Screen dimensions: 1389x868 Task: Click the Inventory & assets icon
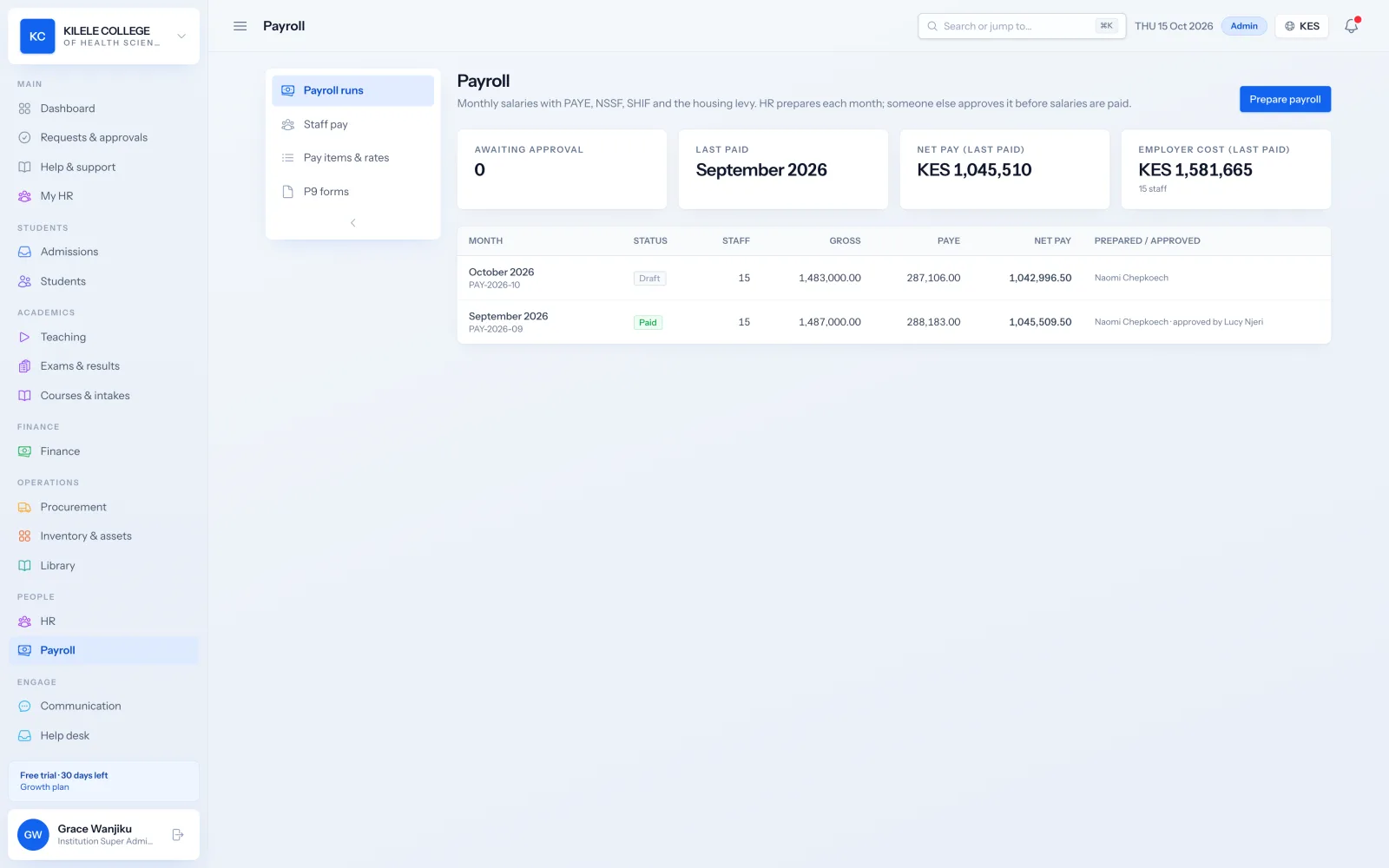[24, 536]
